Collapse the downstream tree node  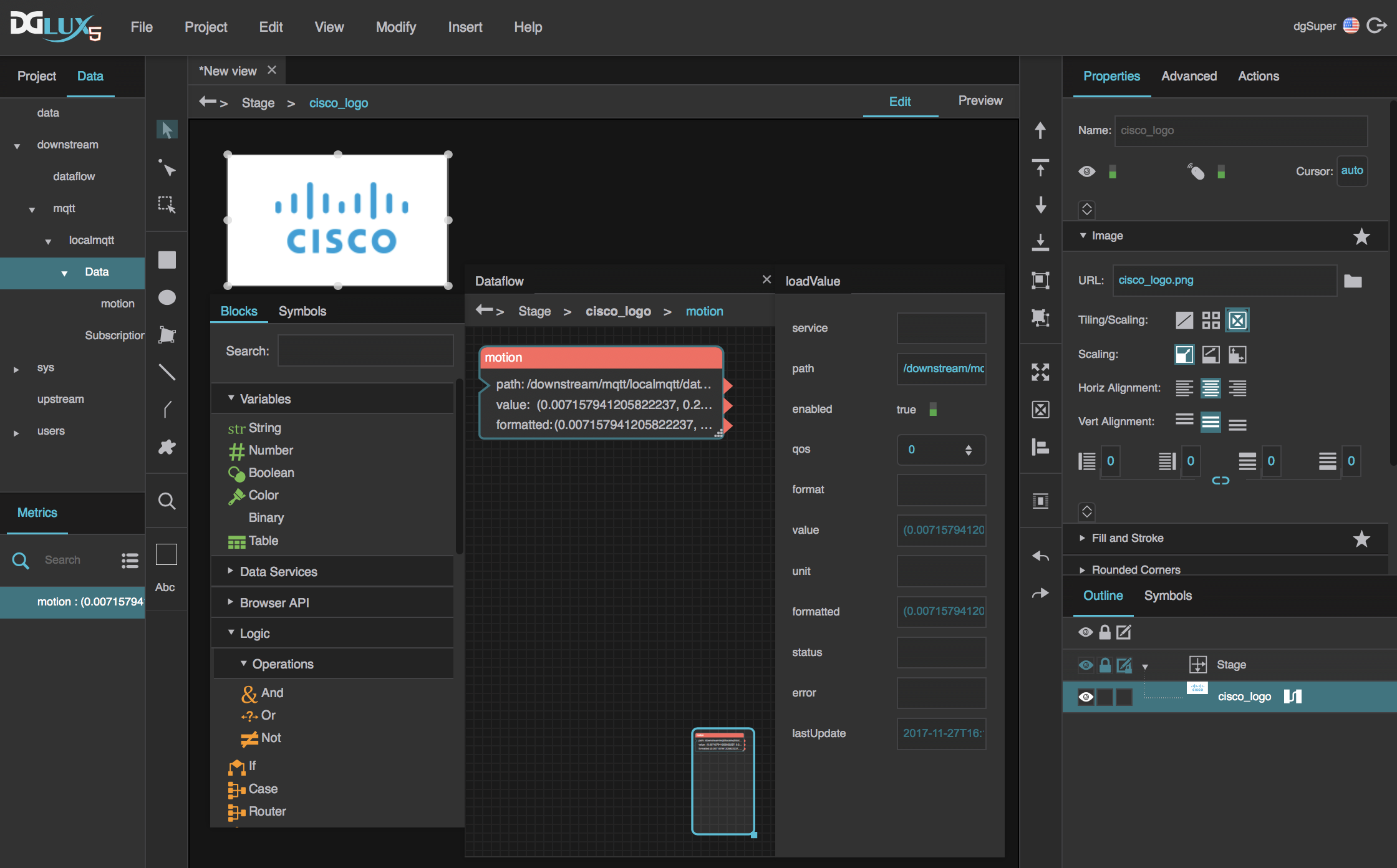click(17, 146)
